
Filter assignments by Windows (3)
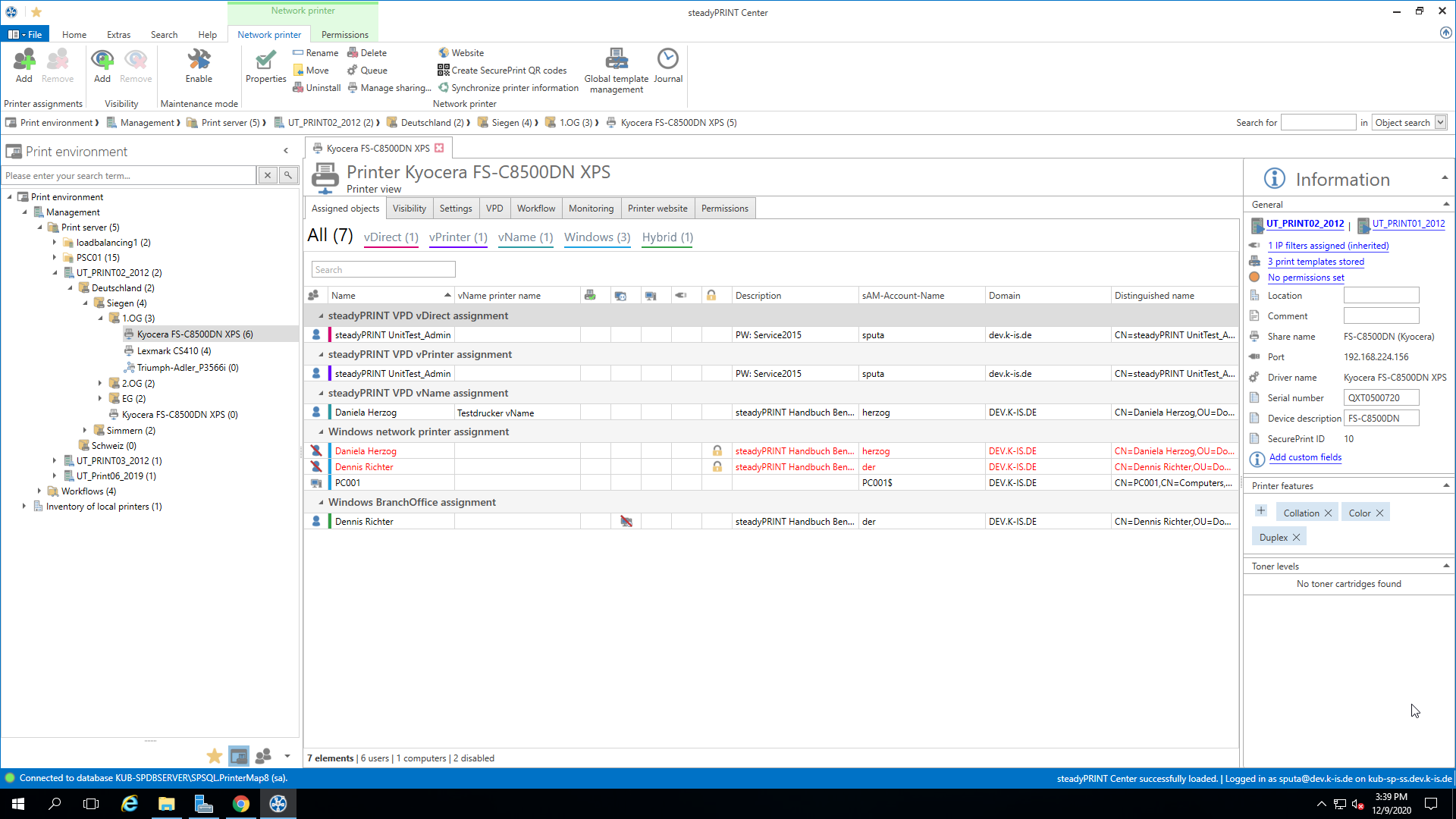[x=597, y=237]
